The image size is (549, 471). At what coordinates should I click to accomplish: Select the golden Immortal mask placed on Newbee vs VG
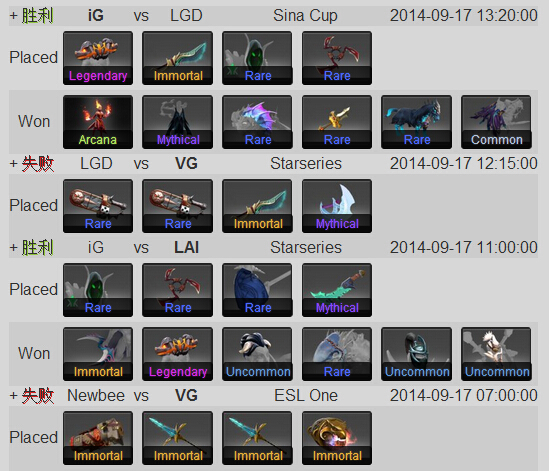tap(337, 438)
